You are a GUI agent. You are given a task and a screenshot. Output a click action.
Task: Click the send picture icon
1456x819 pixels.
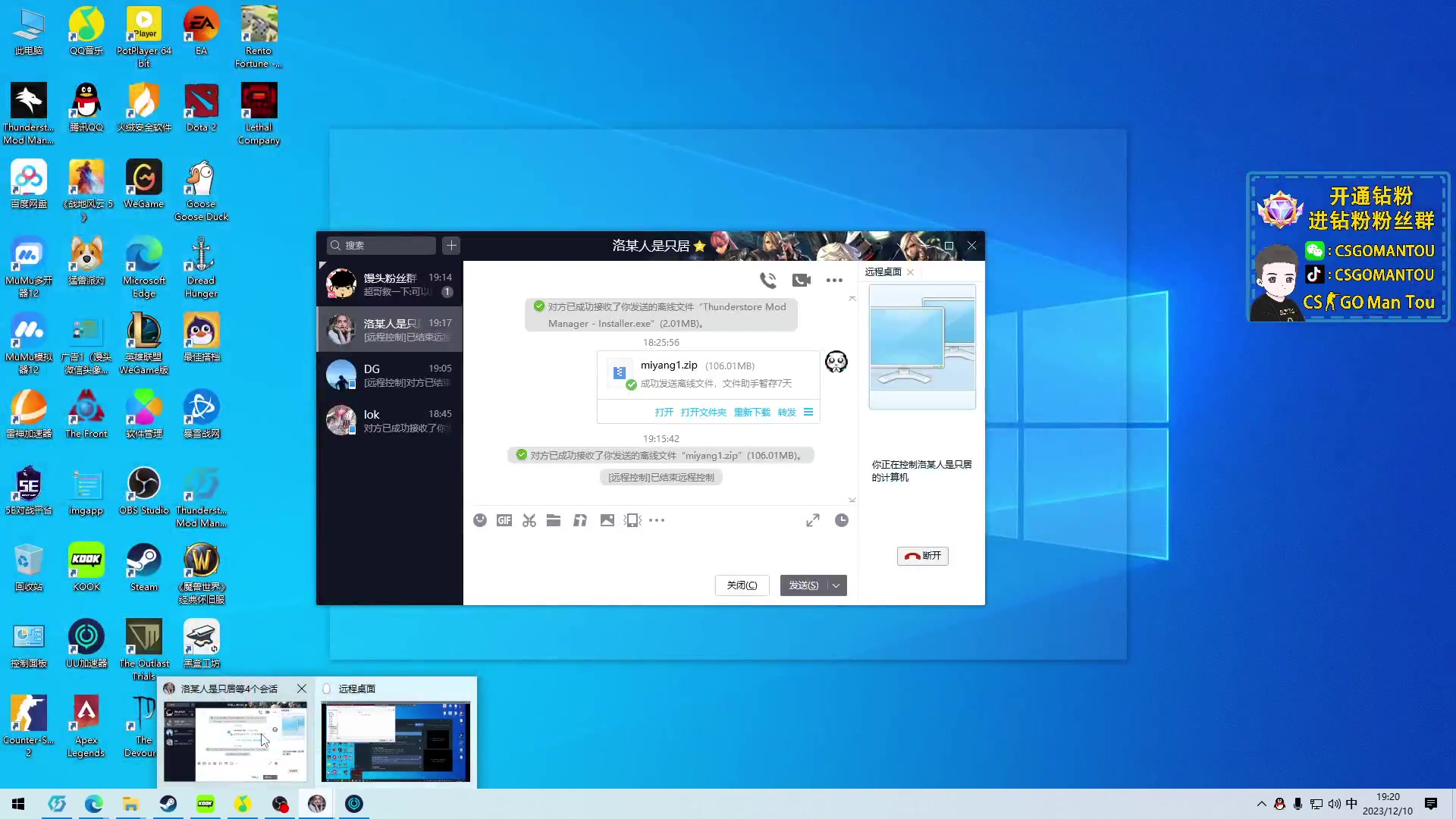(607, 520)
